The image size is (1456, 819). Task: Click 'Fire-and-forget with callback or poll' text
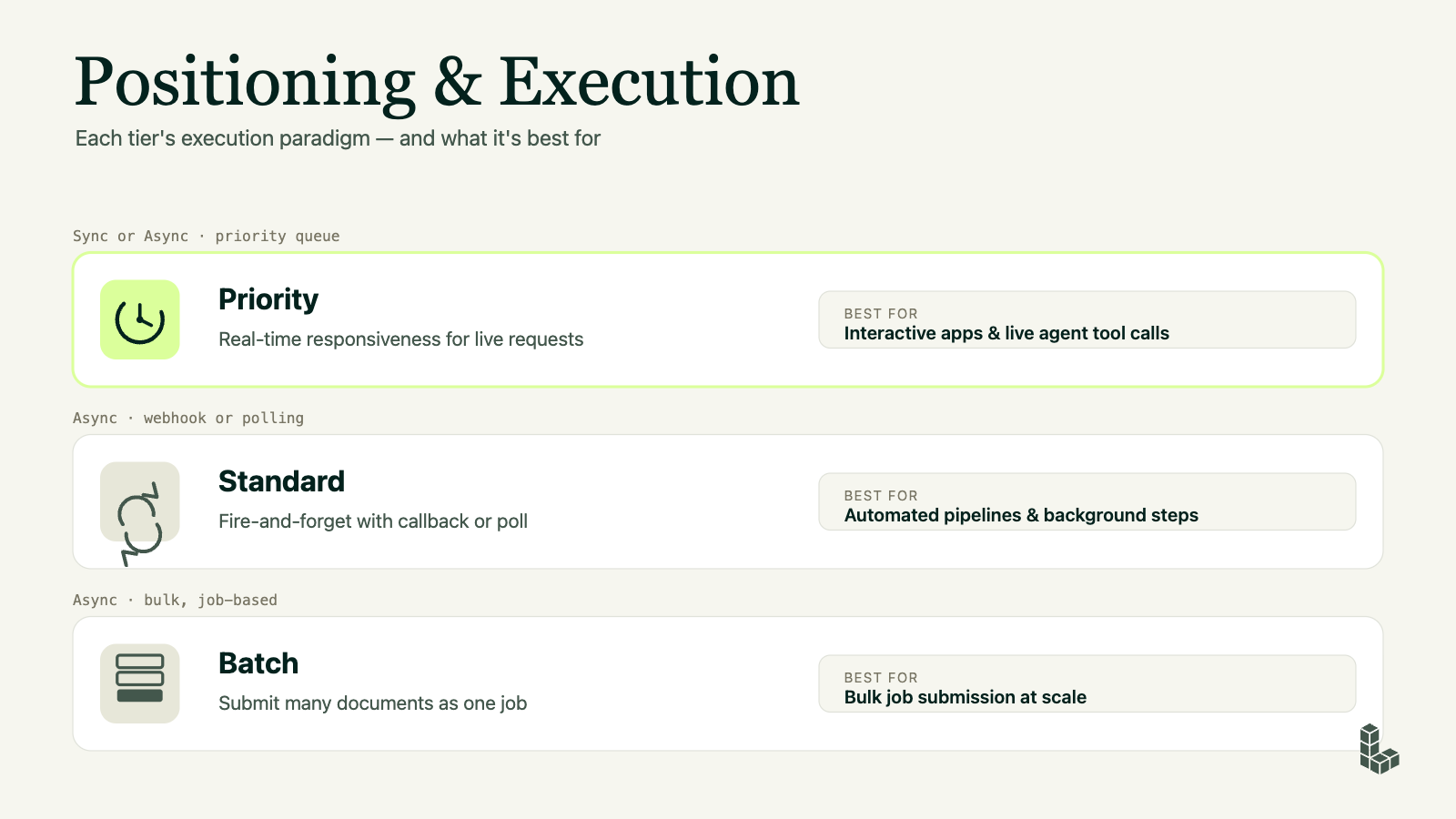click(x=373, y=521)
